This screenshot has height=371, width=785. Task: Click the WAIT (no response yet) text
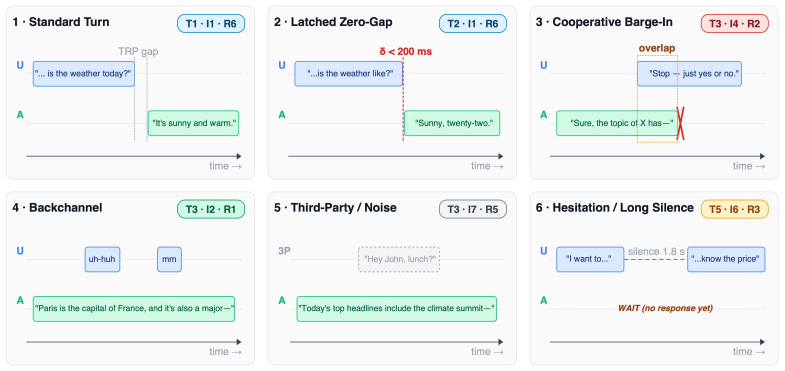point(665,308)
